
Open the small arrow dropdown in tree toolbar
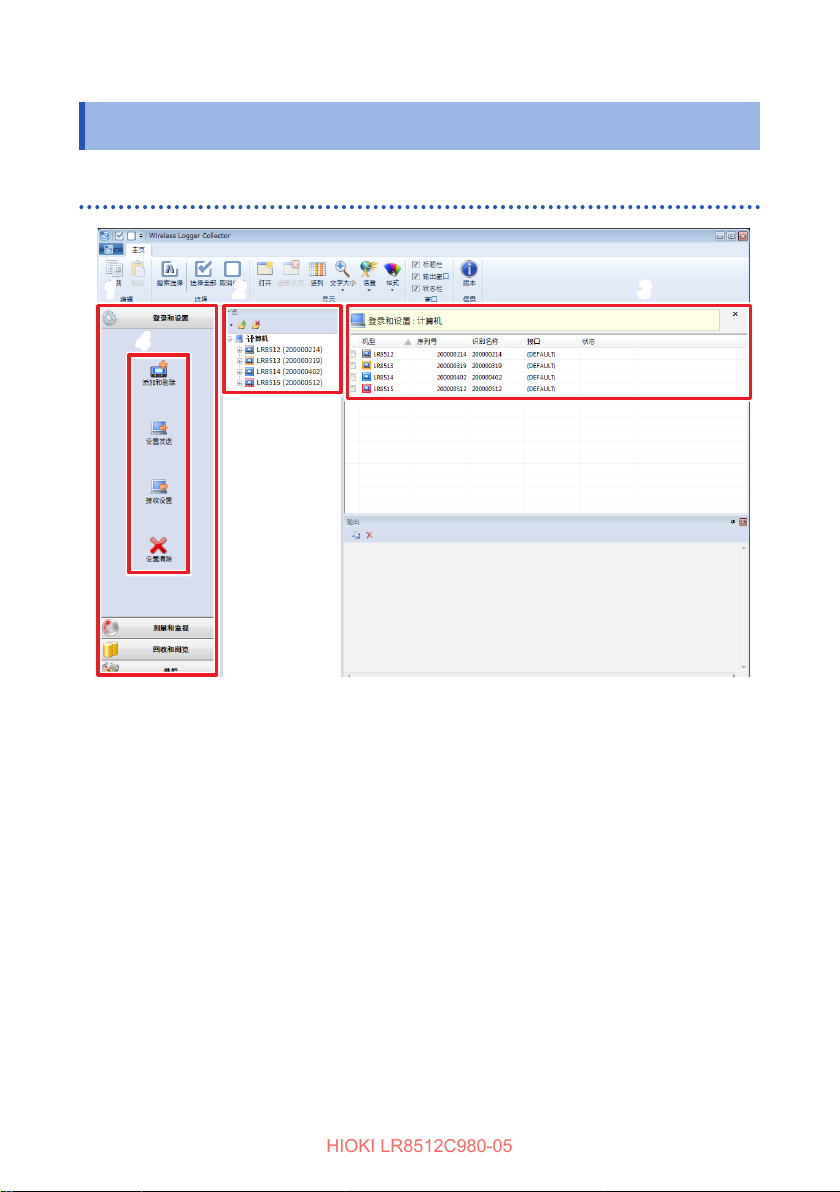tap(231, 325)
